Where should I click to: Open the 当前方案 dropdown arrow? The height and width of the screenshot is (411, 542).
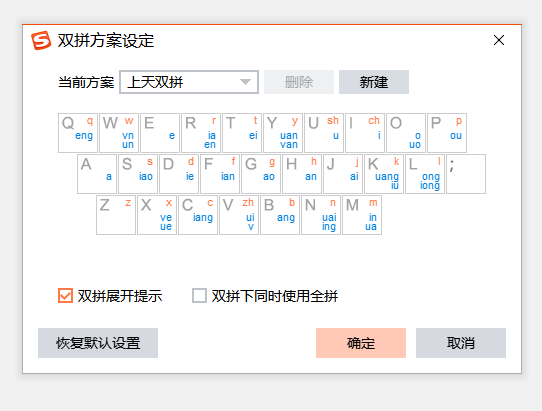tap(245, 82)
